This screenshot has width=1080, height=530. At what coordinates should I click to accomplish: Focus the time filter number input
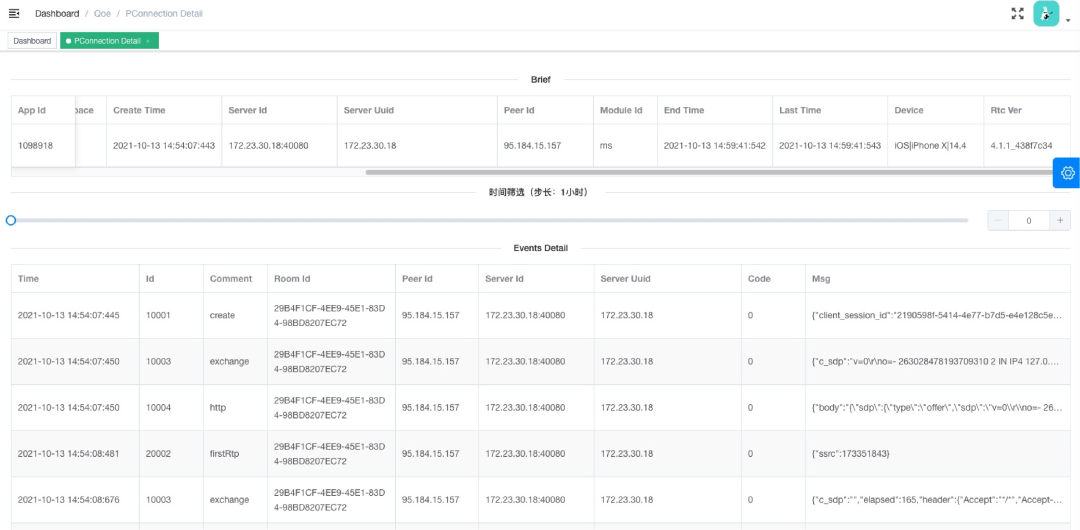point(1028,220)
